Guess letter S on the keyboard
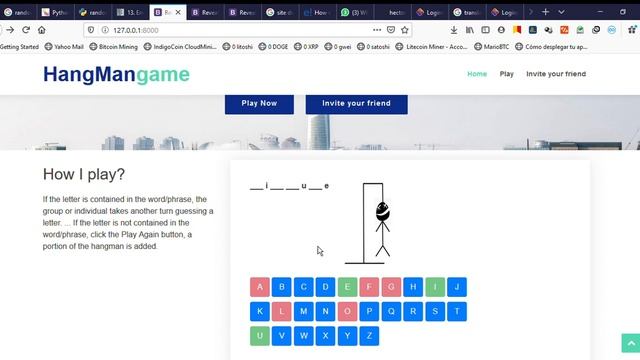Screen dimensions: 640x360 coord(435,311)
